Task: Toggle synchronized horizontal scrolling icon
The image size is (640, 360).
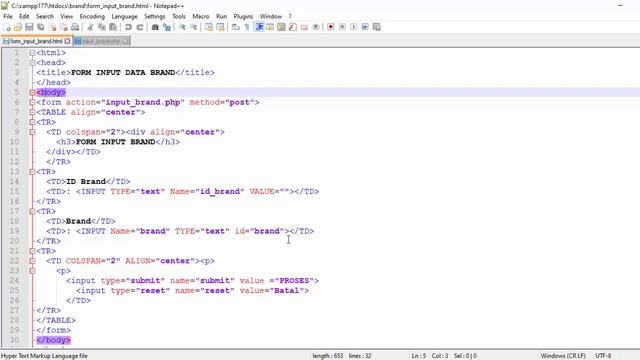Action: 220,27
